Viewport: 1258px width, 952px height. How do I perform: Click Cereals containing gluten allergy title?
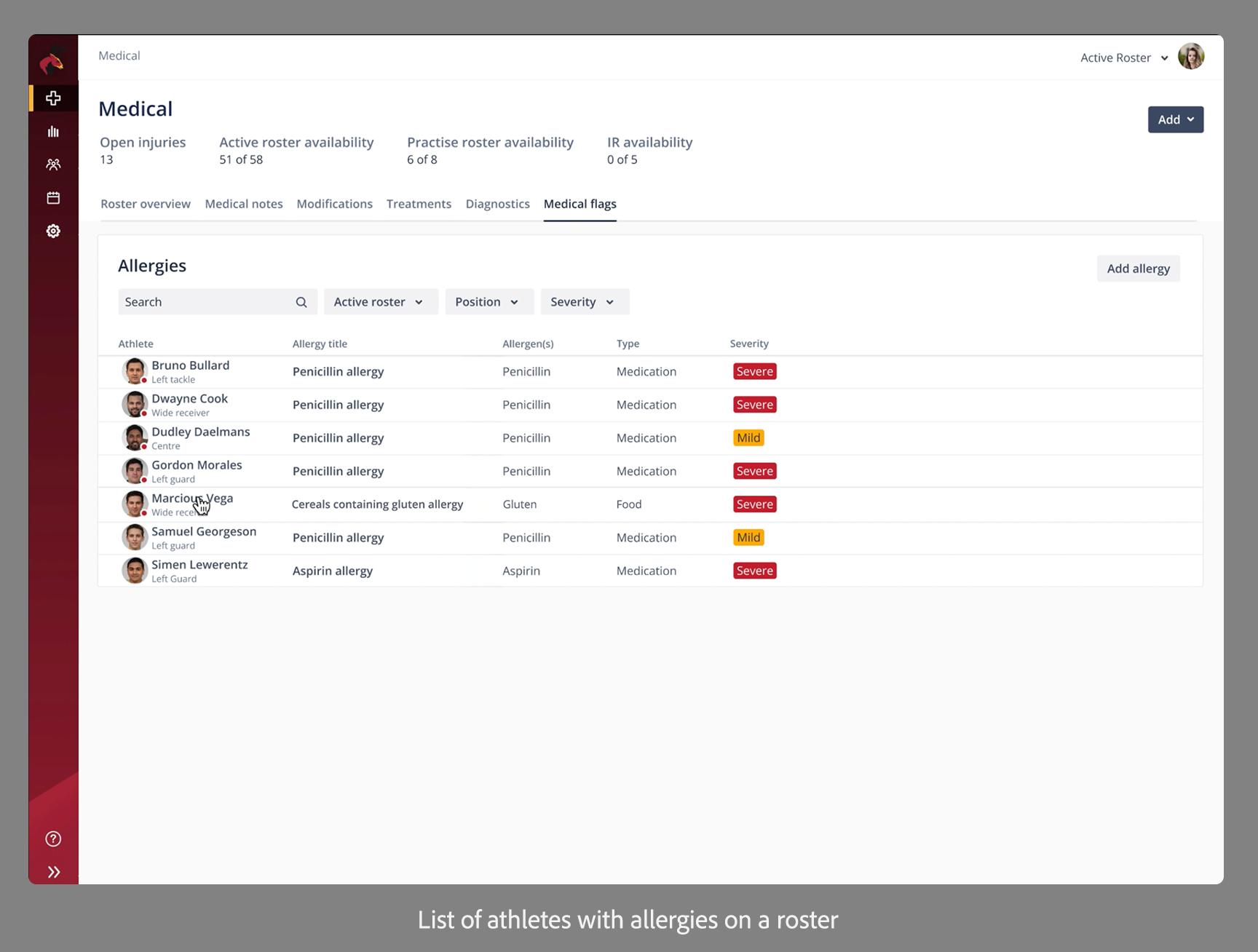tap(377, 504)
